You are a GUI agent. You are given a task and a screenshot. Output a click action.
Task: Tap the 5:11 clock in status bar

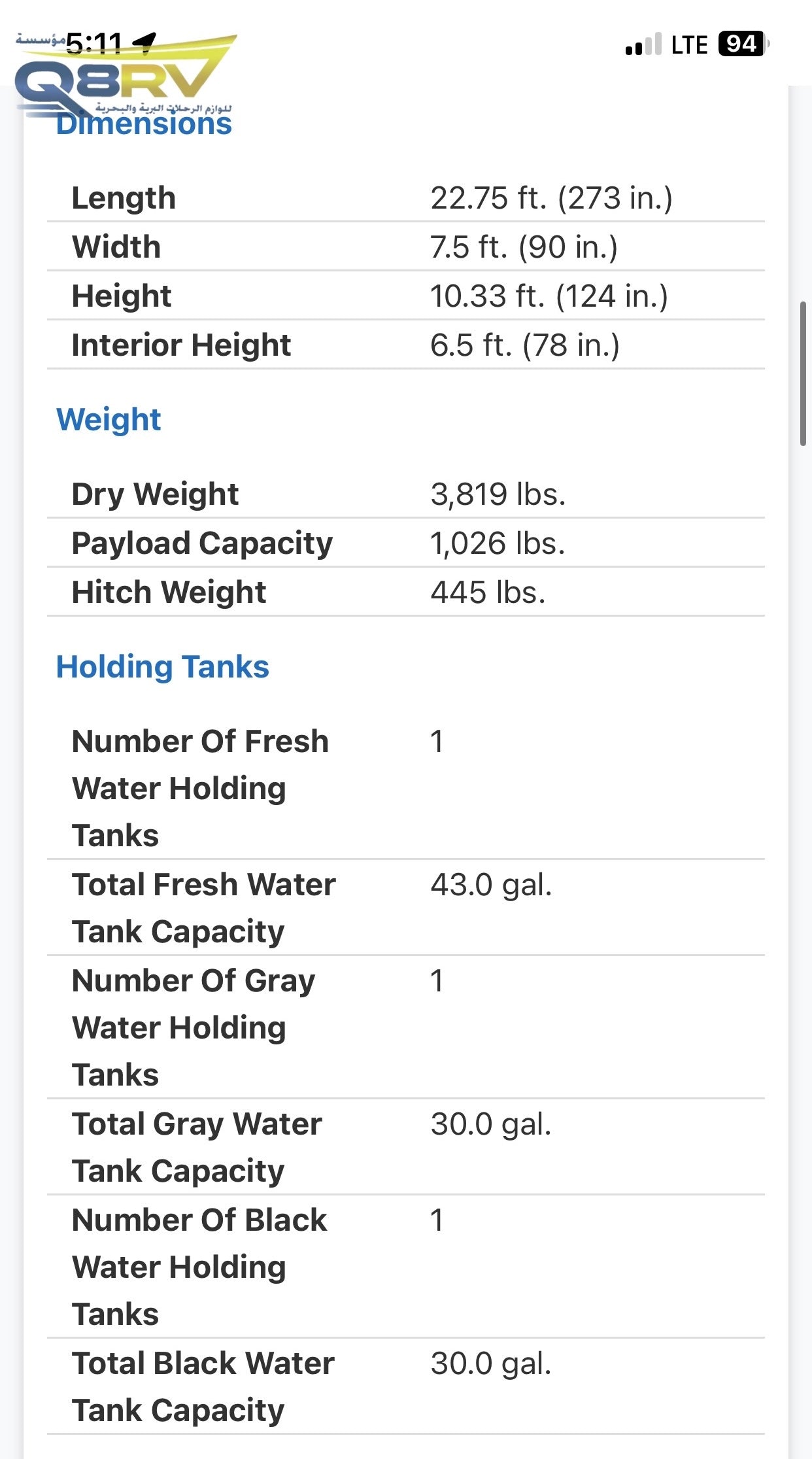tap(94, 44)
